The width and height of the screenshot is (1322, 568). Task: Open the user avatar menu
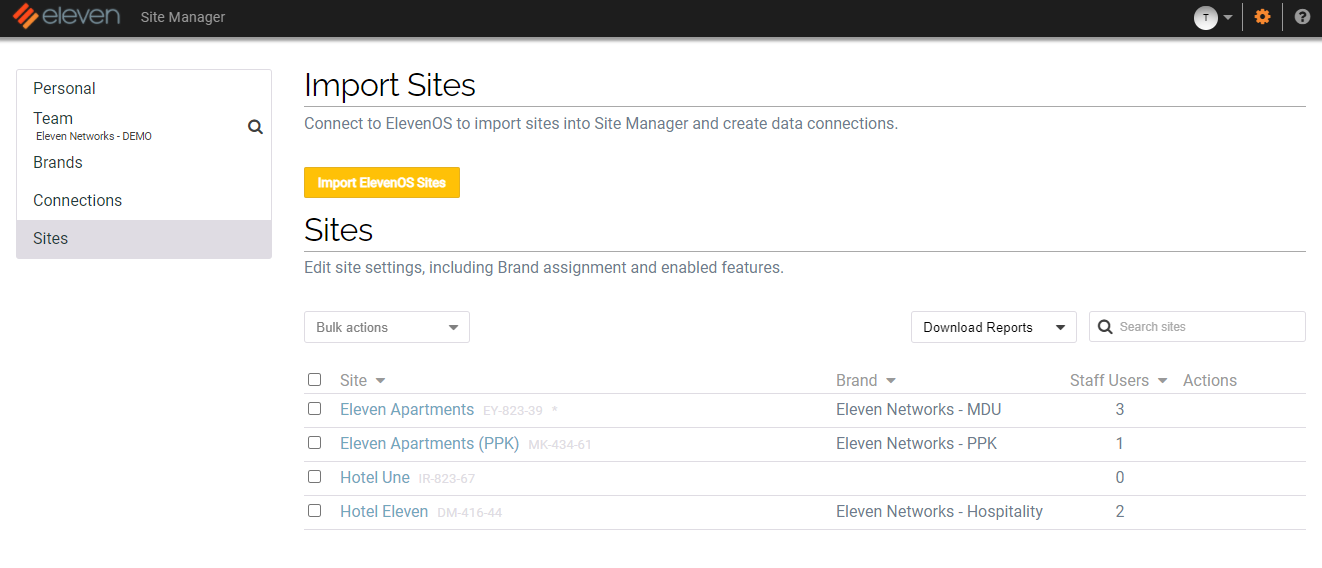[x=1205, y=17]
